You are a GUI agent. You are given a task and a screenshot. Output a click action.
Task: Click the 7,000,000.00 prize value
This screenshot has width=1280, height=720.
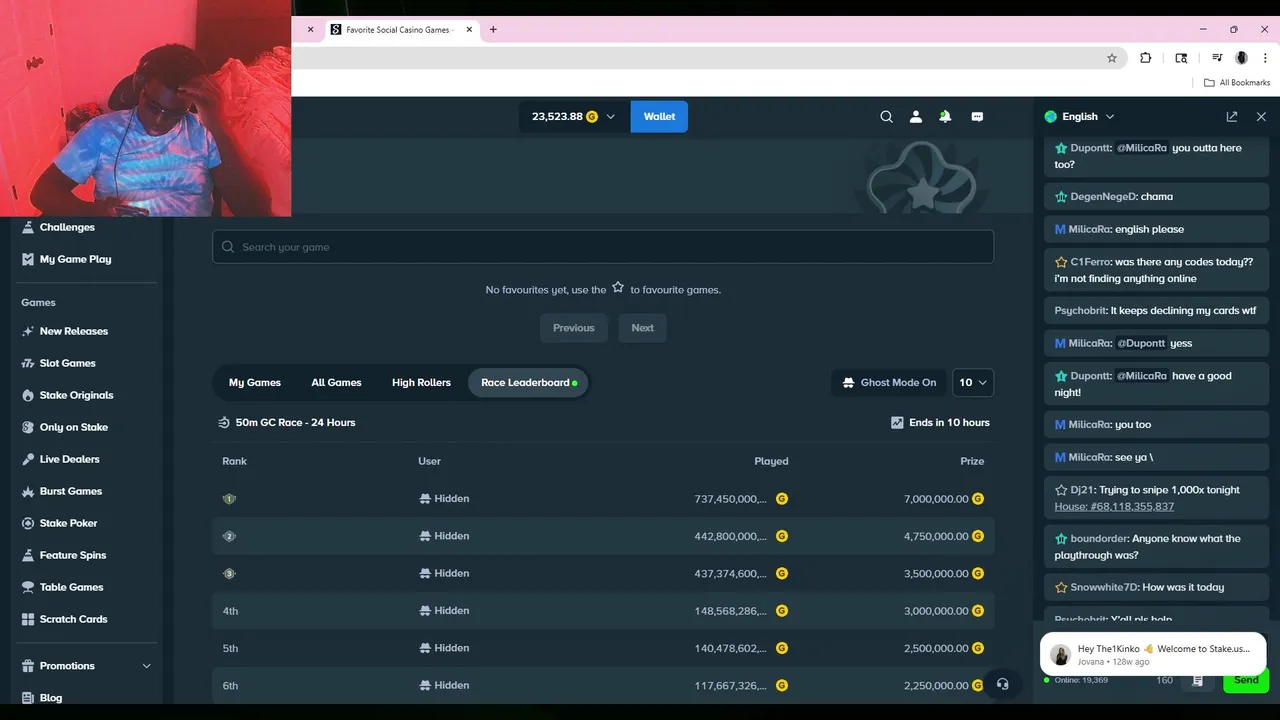[936, 499]
